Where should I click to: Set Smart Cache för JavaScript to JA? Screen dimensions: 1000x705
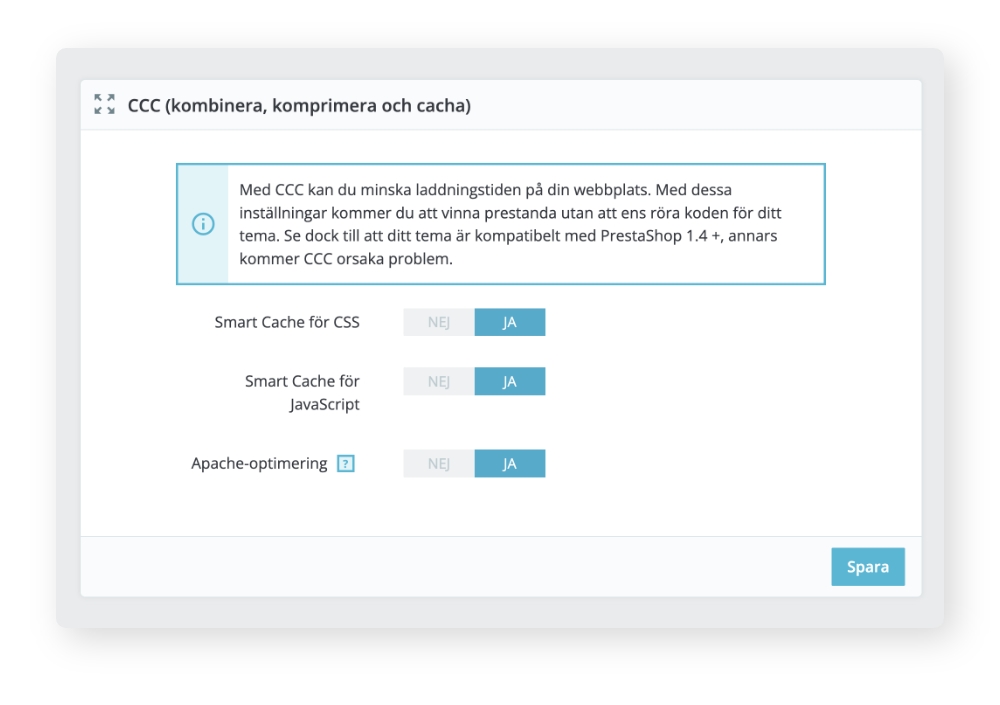(510, 382)
